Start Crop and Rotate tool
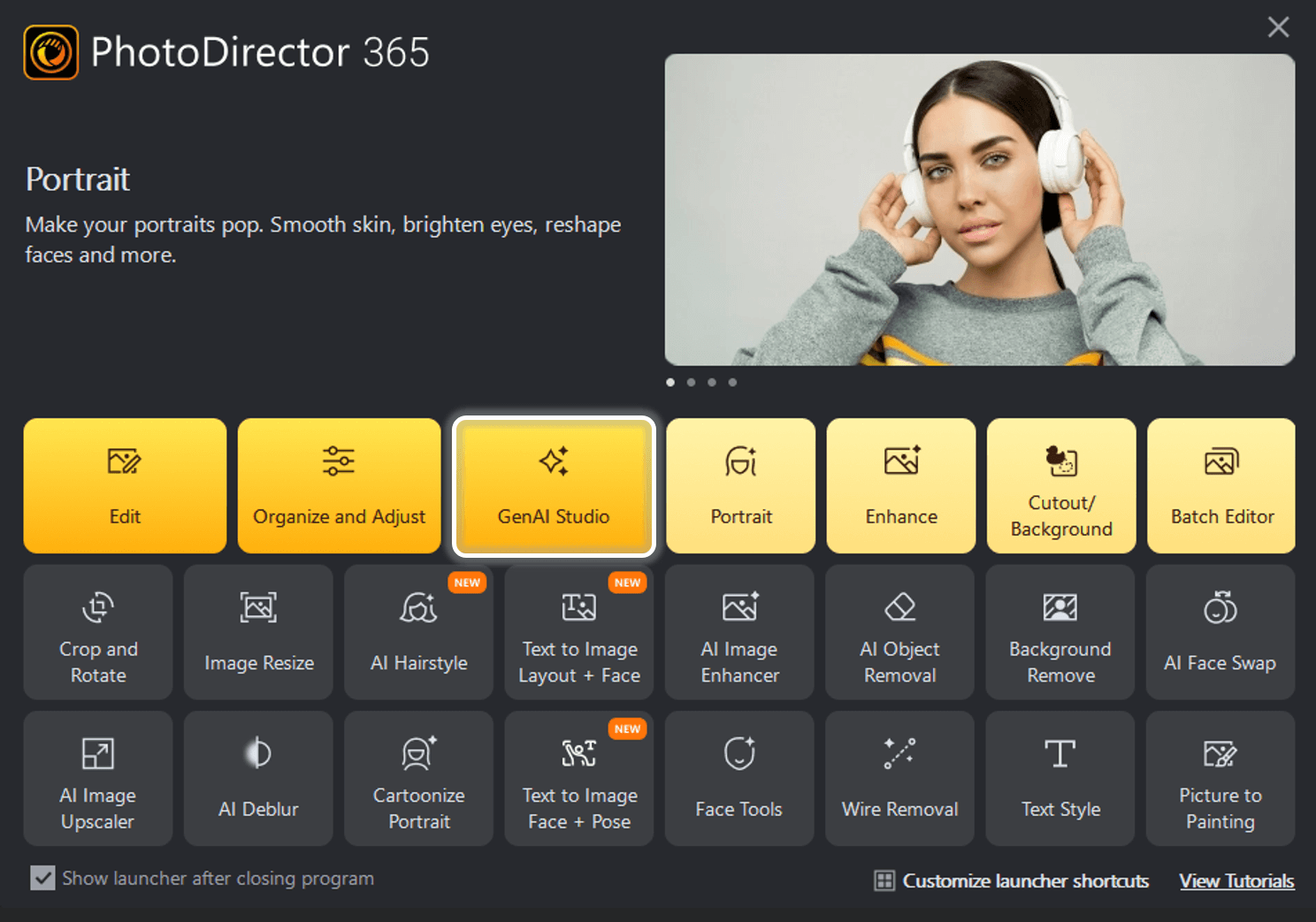 pyautogui.click(x=98, y=632)
